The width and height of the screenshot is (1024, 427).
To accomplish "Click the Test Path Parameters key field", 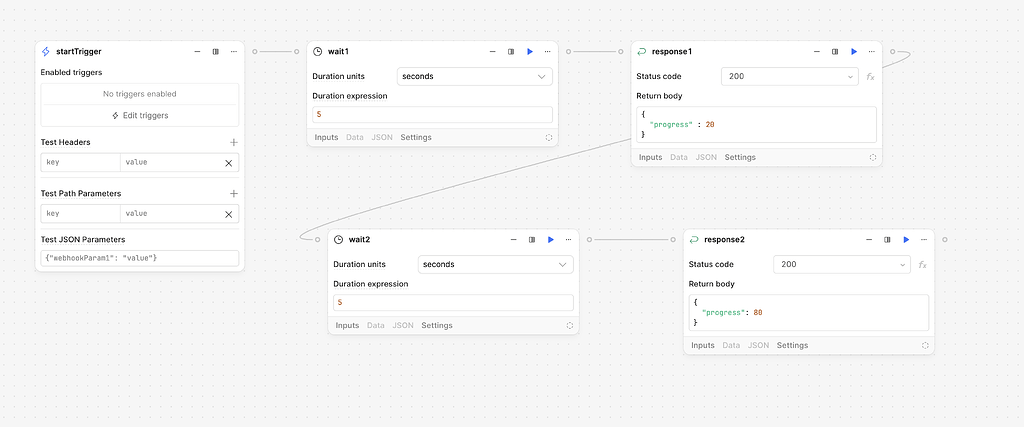I will 80,214.
